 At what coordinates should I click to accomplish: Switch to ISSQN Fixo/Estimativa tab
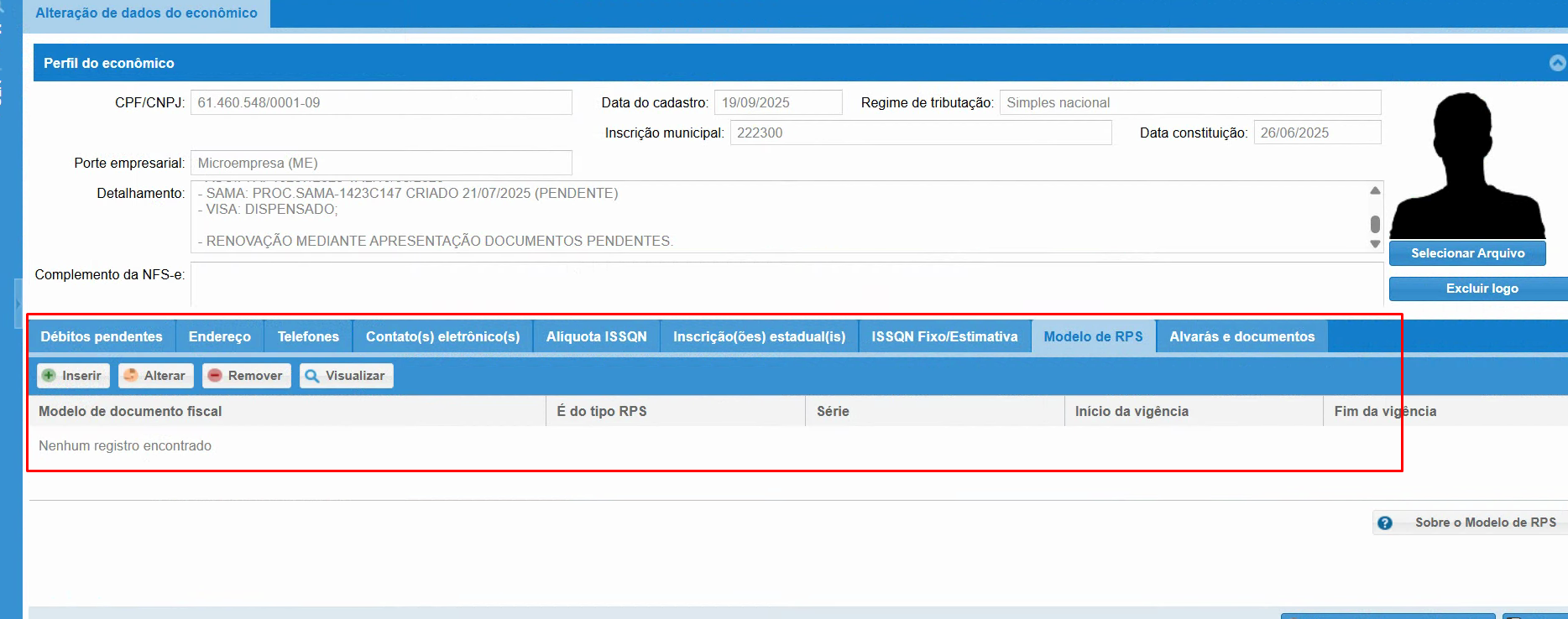click(944, 336)
